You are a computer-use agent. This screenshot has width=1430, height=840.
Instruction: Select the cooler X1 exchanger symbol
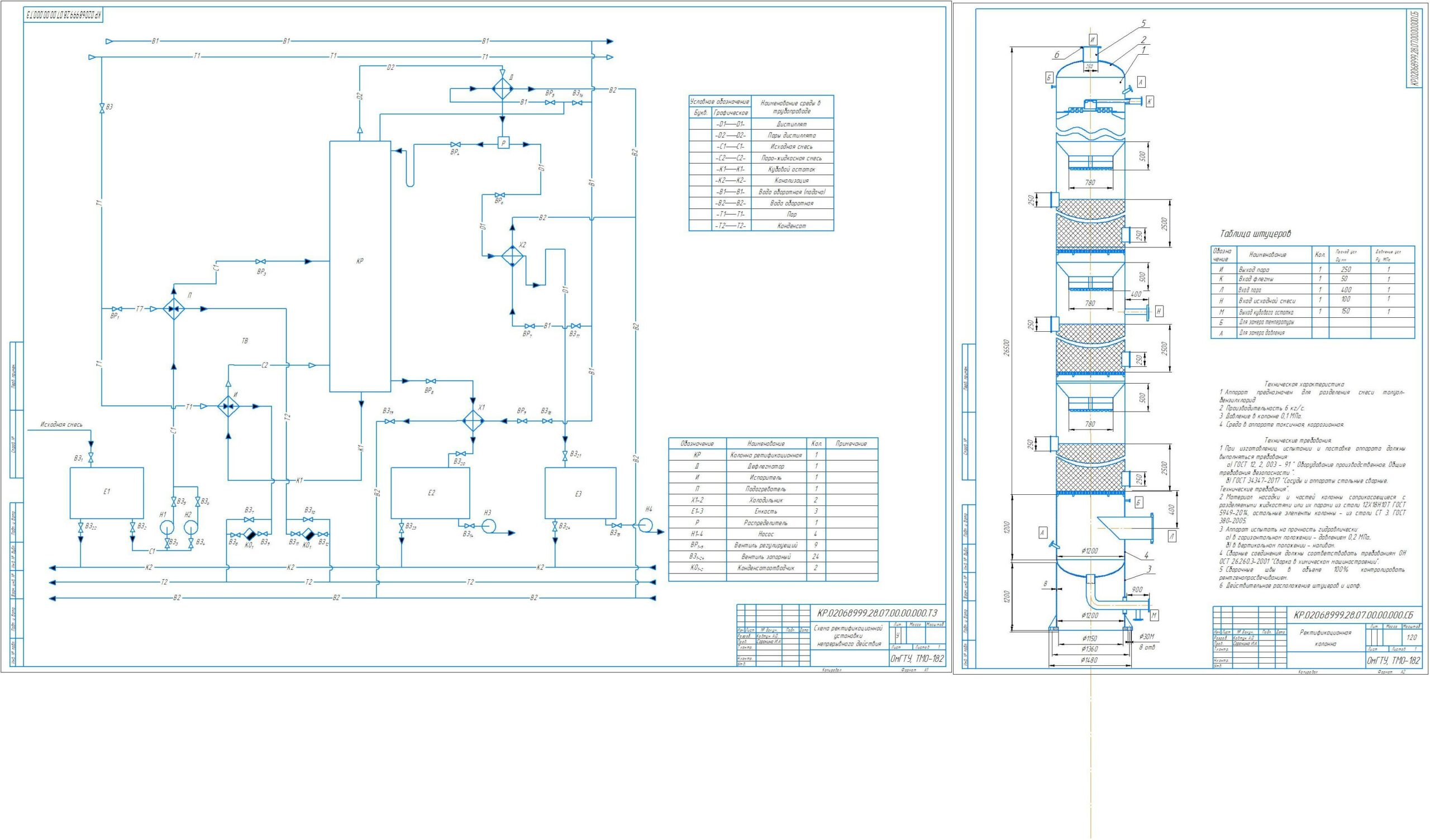pyautogui.click(x=472, y=421)
